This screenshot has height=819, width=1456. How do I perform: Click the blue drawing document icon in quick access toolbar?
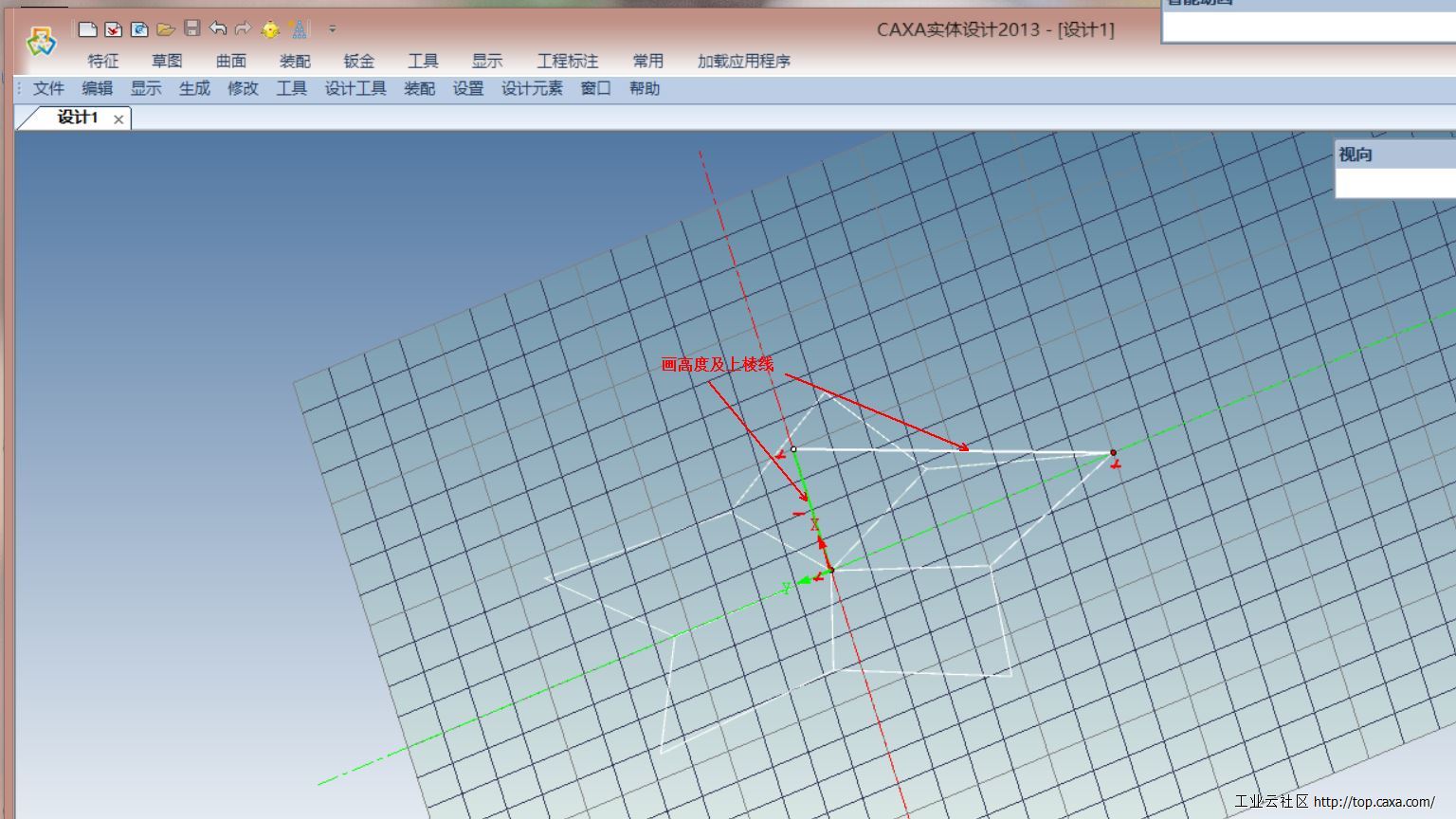[139, 29]
